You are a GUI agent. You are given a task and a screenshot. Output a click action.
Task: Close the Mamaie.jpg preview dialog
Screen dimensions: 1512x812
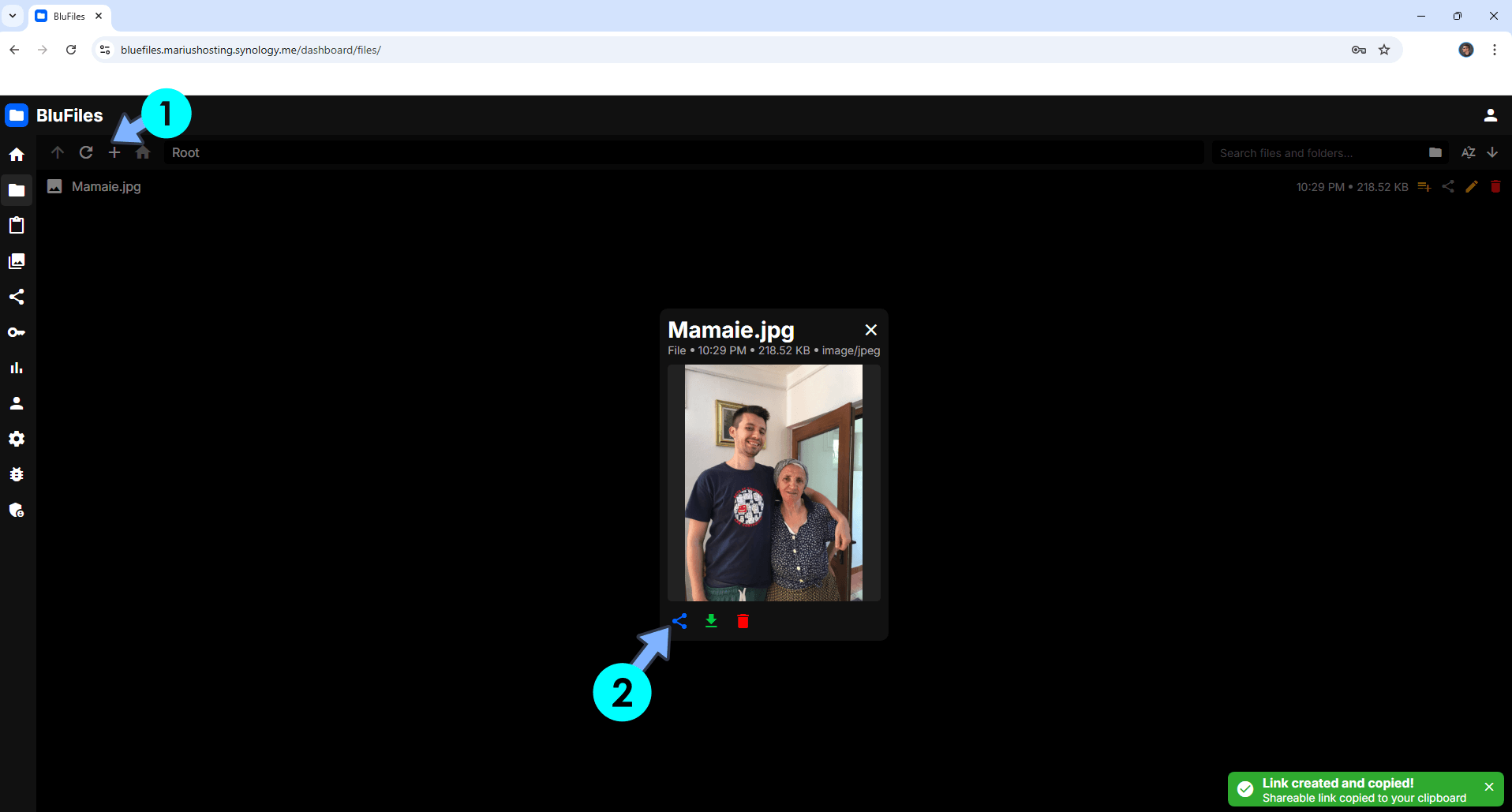coord(870,330)
